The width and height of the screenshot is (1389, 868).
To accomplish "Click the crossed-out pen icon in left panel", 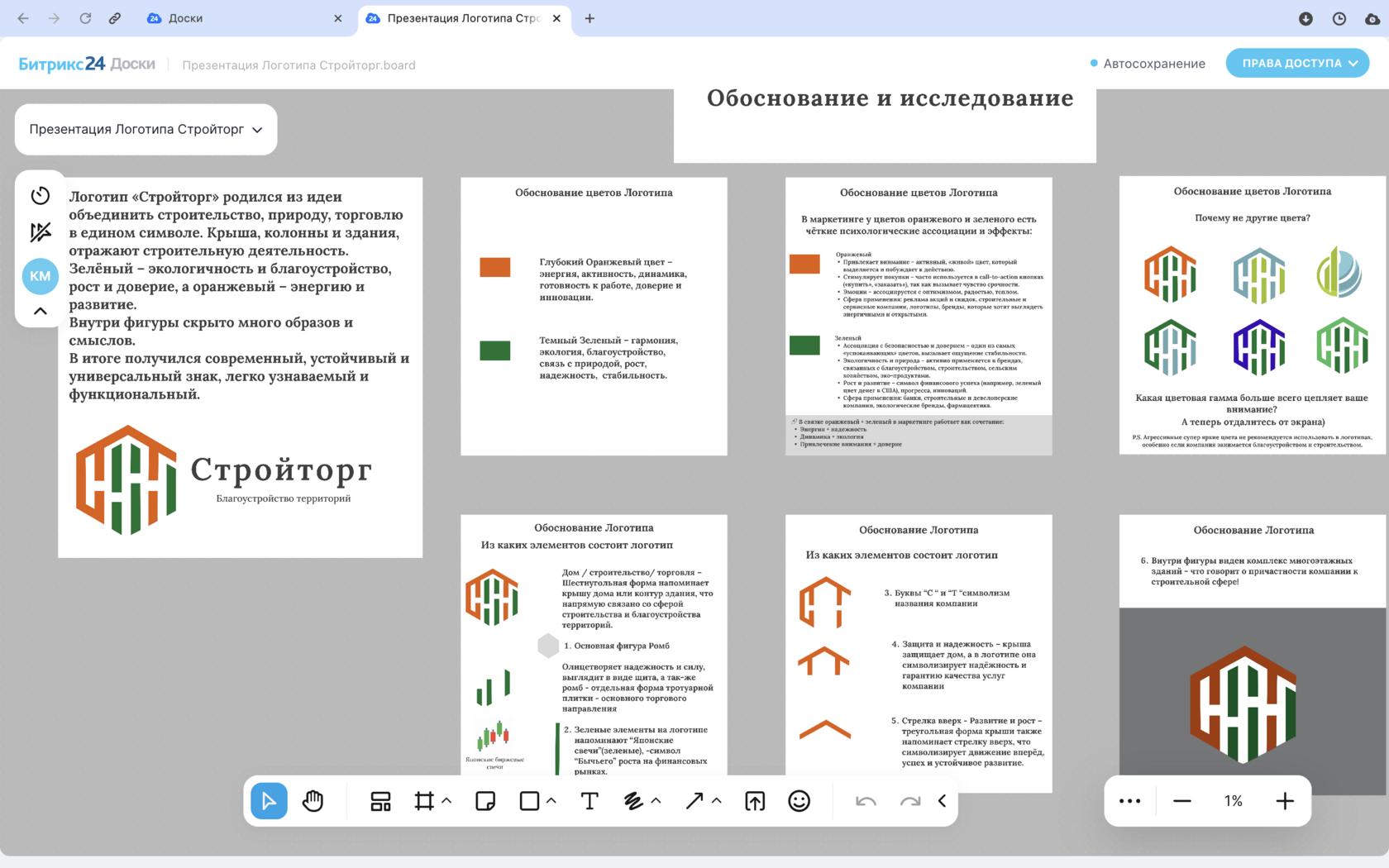I will click(41, 232).
